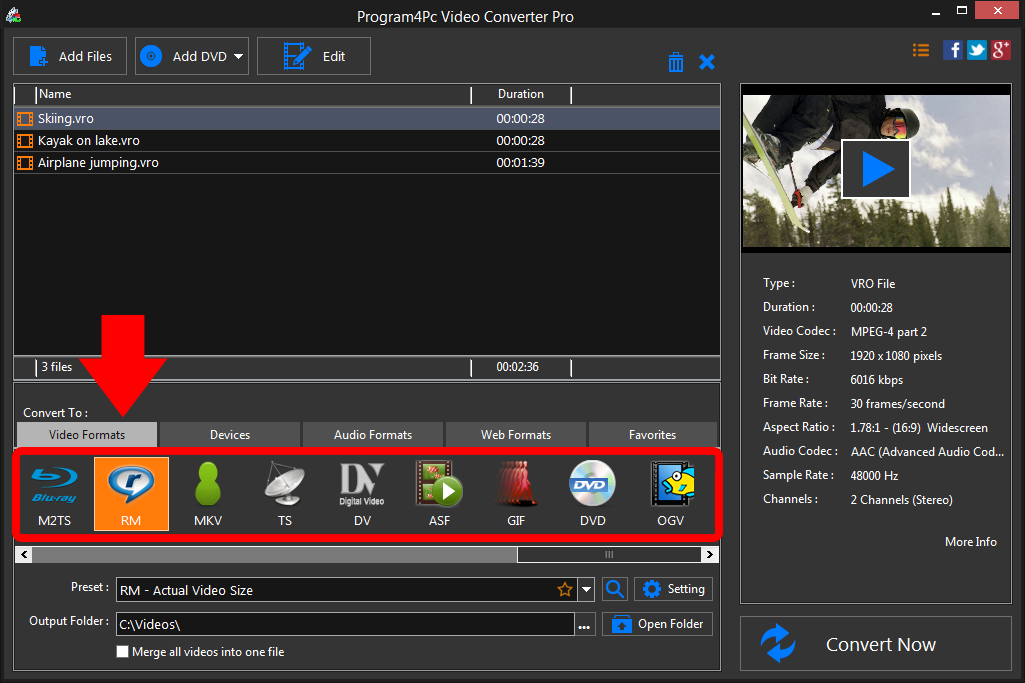Enable Merge all videos into one file
This screenshot has width=1025, height=683.
[x=123, y=652]
